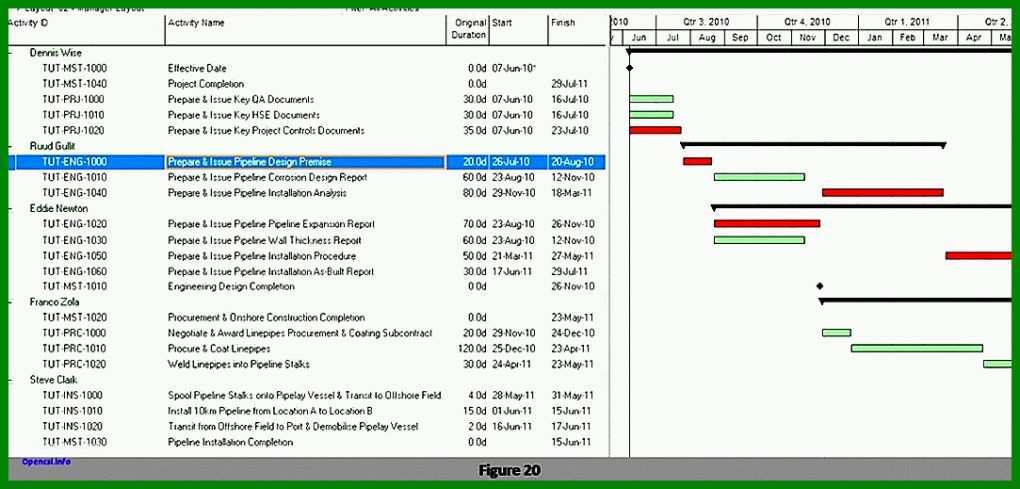Select the highlighted TUT-ENG-1000 row ID

74,162
